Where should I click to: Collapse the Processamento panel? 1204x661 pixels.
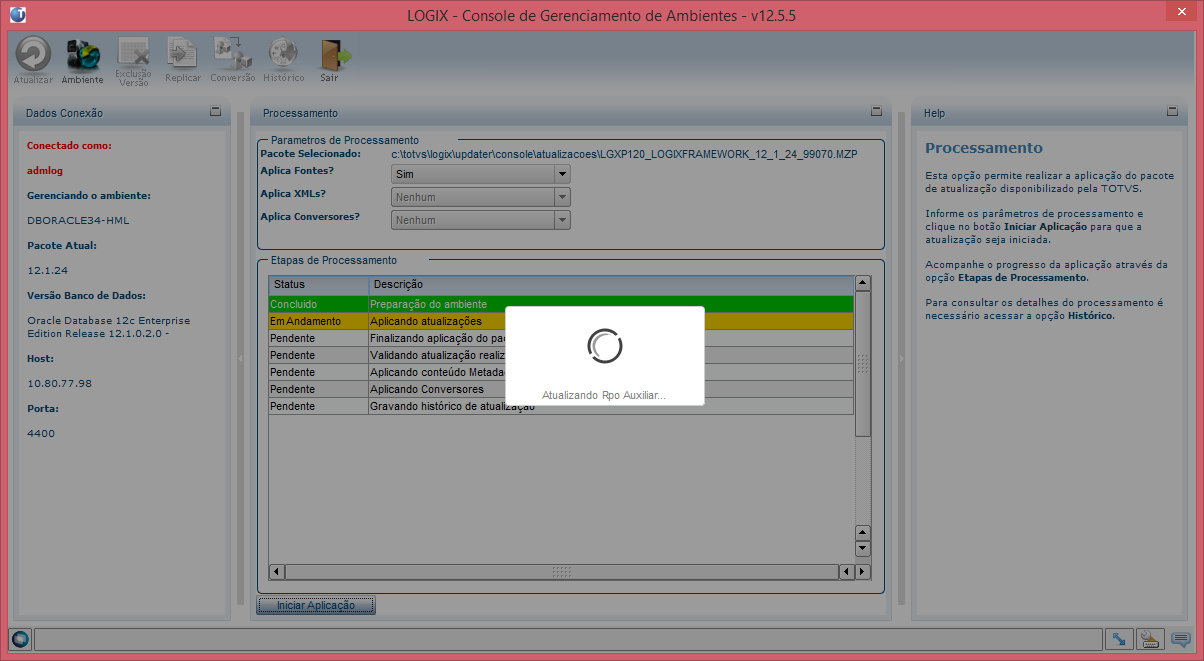(876, 112)
